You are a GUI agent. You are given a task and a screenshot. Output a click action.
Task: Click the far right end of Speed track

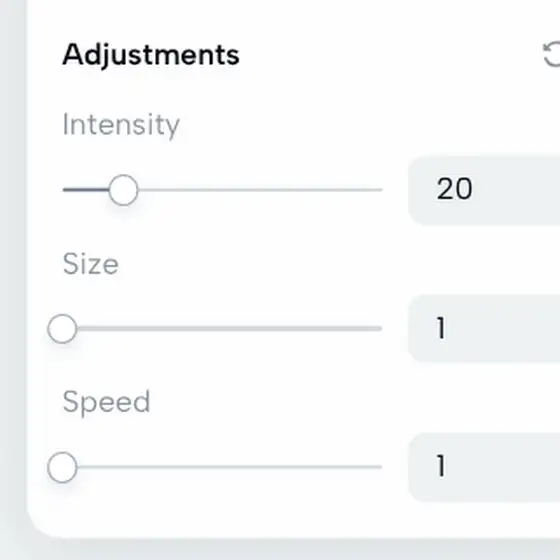tap(380, 467)
